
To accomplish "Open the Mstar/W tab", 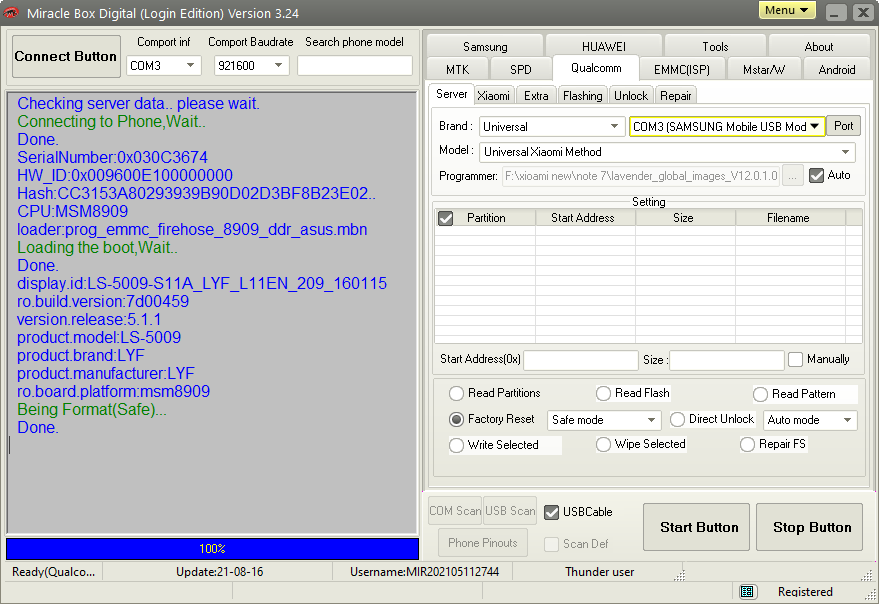I will coord(764,70).
